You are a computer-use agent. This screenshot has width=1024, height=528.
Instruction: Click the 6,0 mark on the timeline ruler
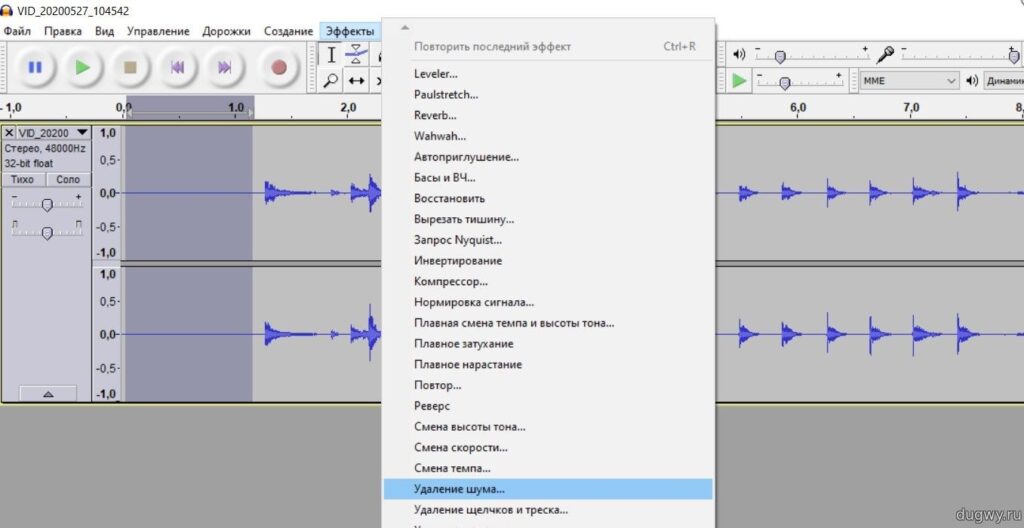tap(797, 107)
